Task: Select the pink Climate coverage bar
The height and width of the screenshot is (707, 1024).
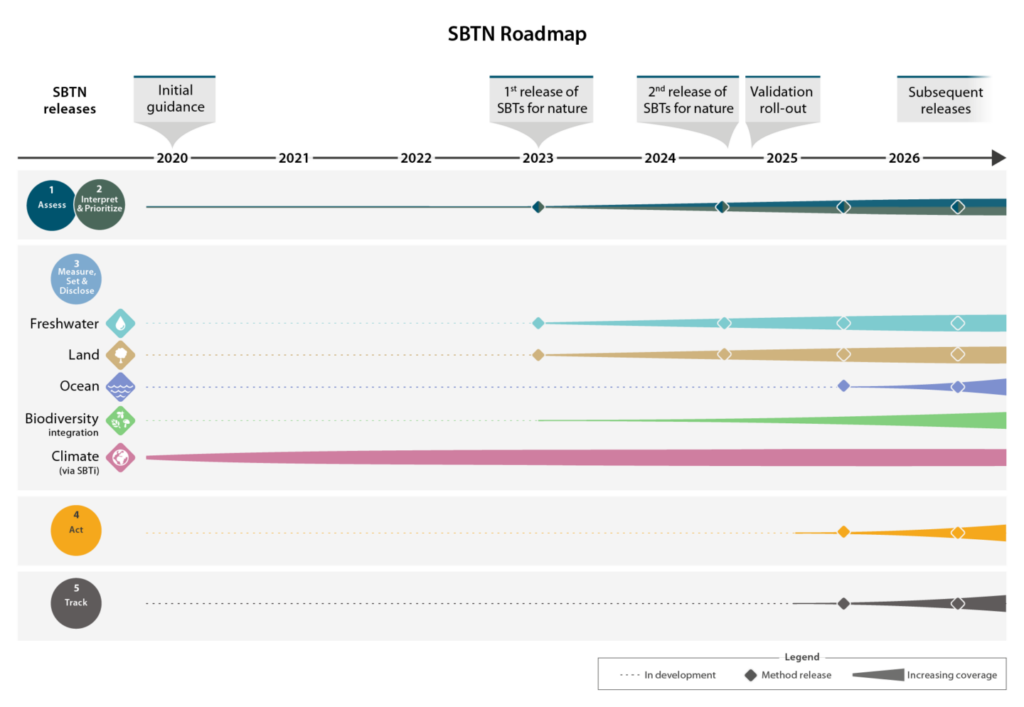Action: pyautogui.click(x=576, y=458)
